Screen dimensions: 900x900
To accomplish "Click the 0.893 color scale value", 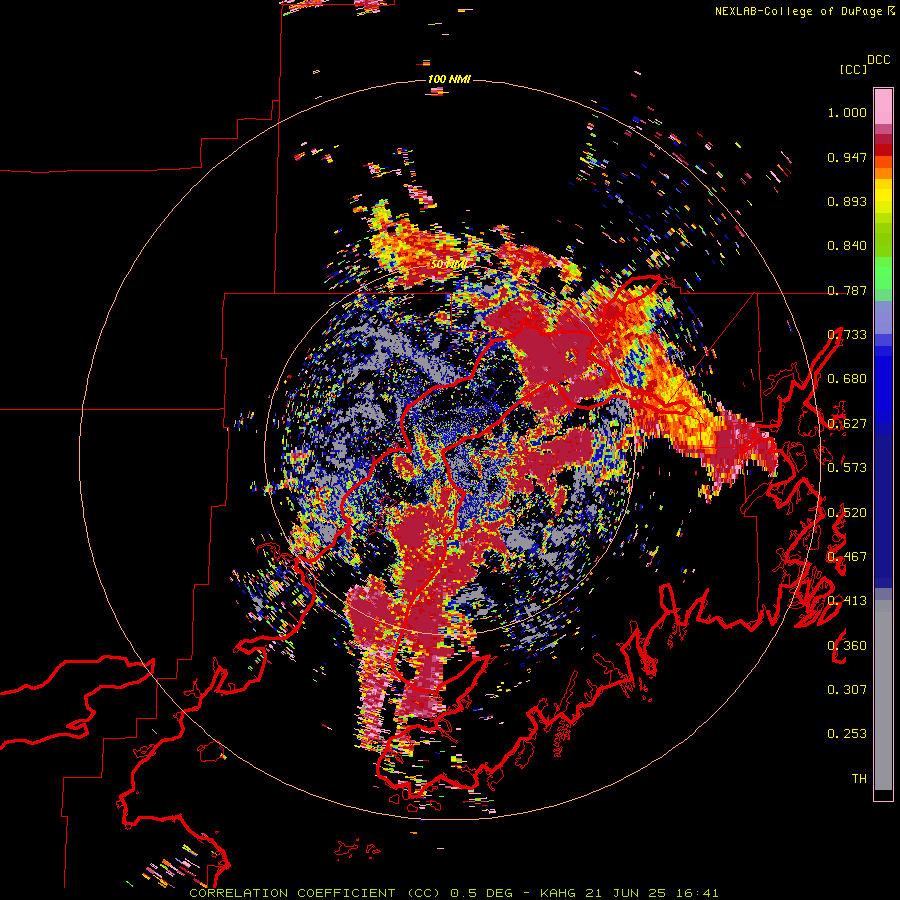I will pyautogui.click(x=847, y=201).
